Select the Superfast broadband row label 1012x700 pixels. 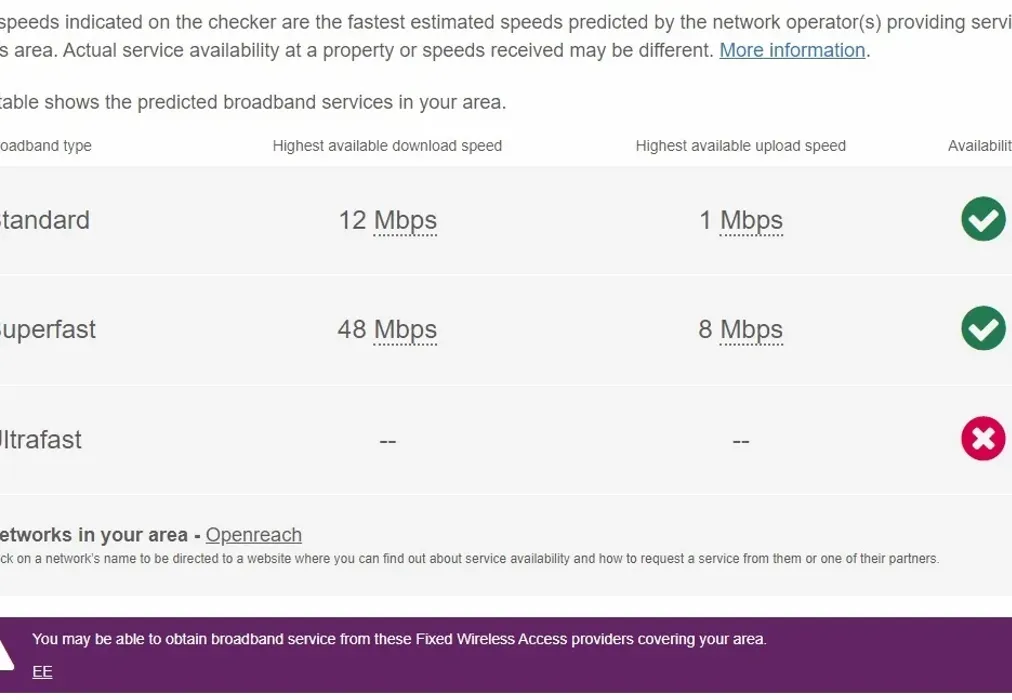tap(47, 329)
